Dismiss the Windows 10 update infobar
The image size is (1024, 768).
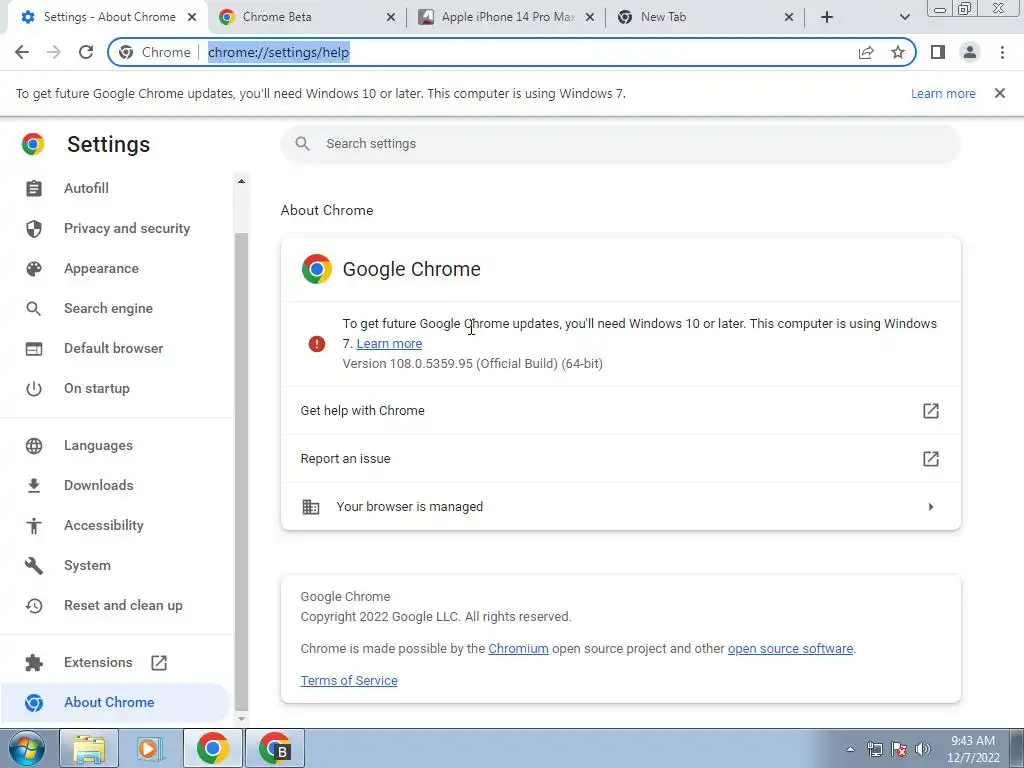1000,93
